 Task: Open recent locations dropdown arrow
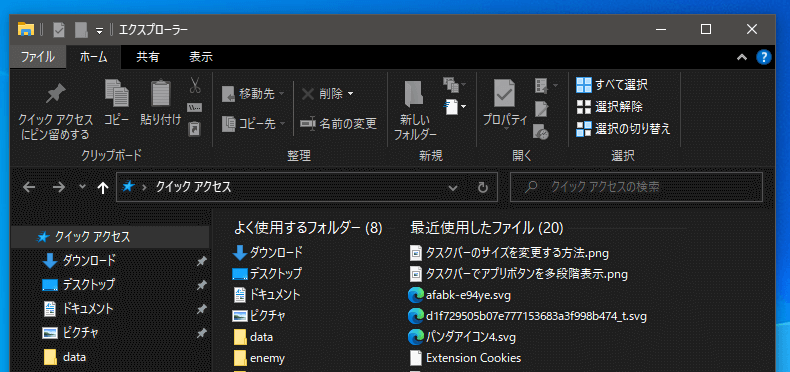point(83,188)
